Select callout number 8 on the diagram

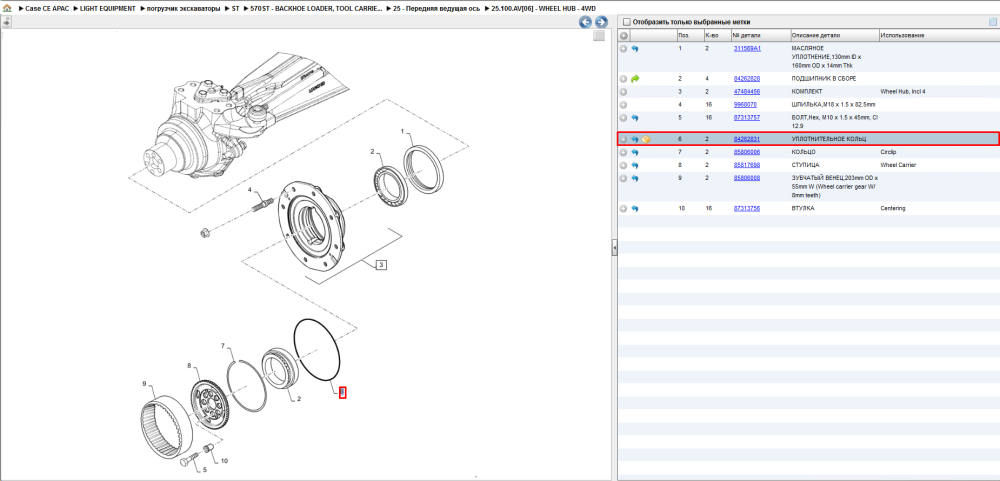(x=189, y=366)
